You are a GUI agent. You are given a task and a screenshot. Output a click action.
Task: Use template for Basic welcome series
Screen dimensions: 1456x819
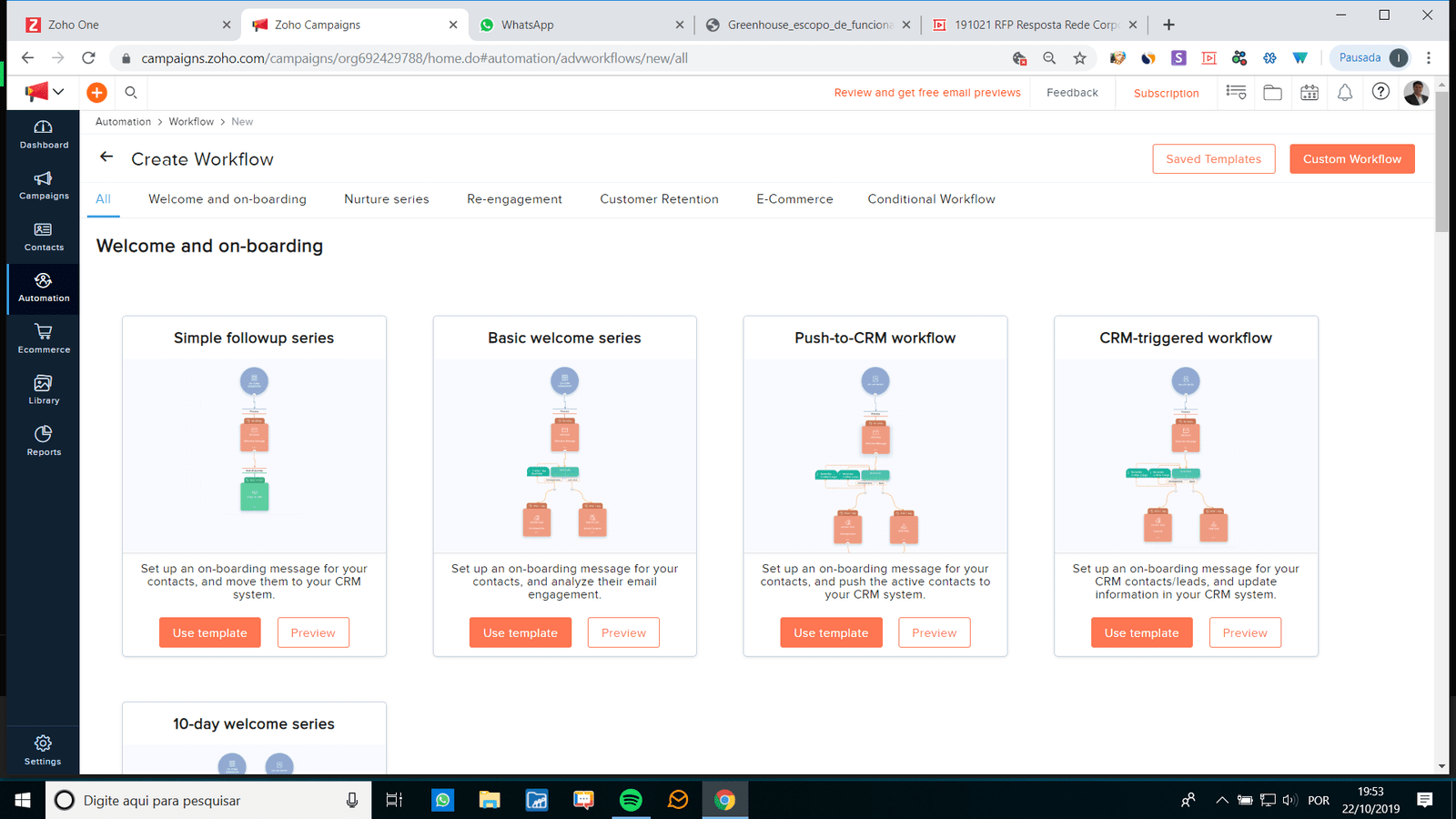tap(521, 632)
